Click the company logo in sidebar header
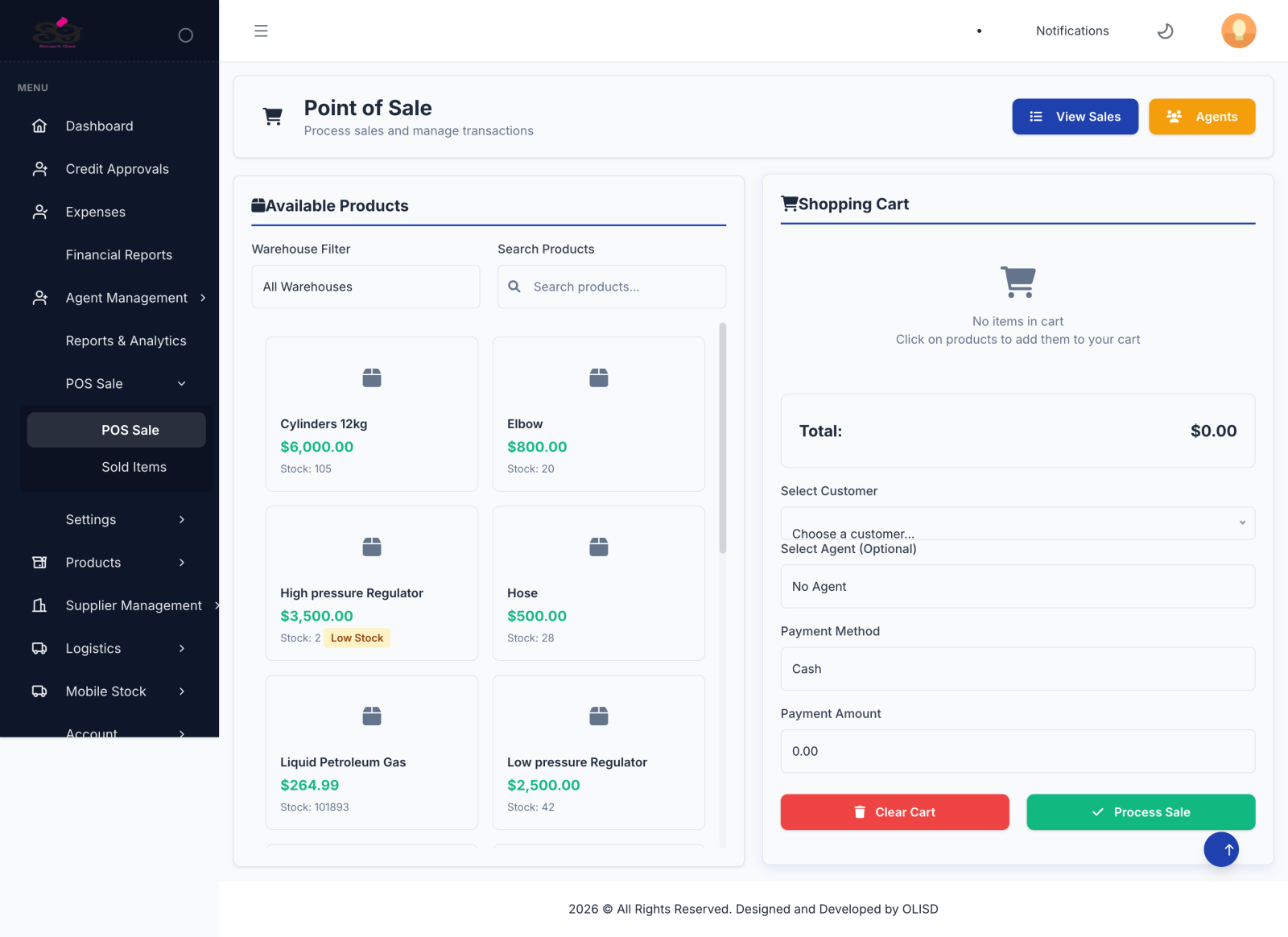This screenshot has width=1288, height=937. pyautogui.click(x=58, y=33)
